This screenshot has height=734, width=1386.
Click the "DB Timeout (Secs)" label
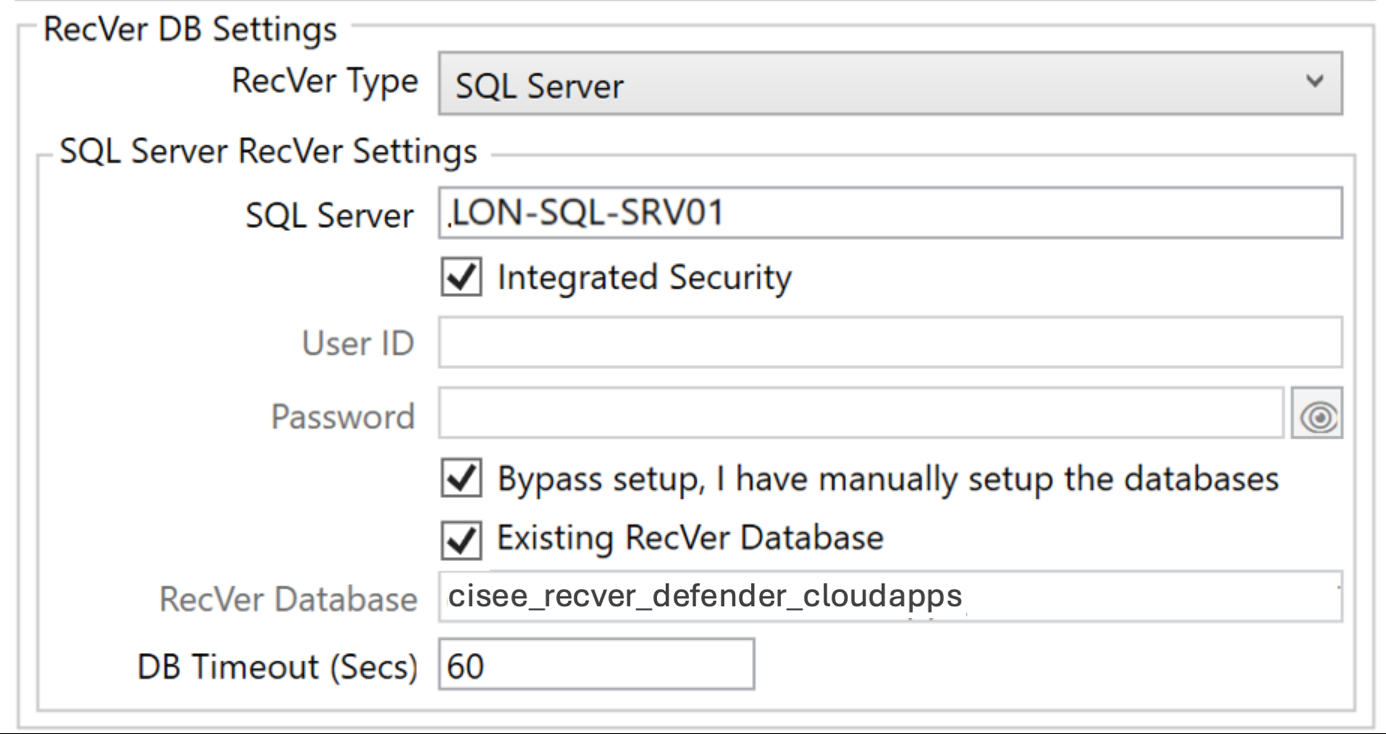point(278,666)
